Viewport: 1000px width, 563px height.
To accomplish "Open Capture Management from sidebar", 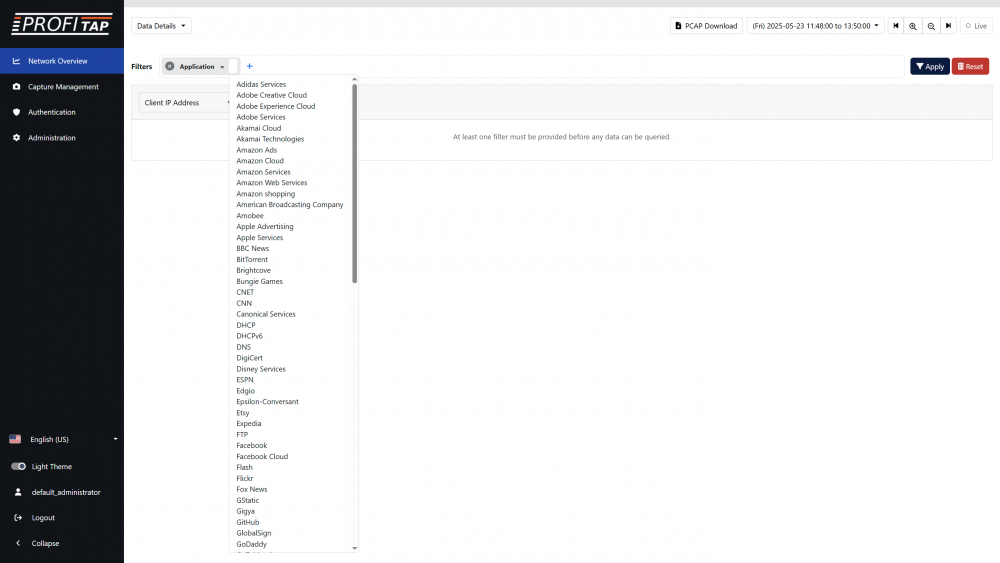I will point(62,87).
